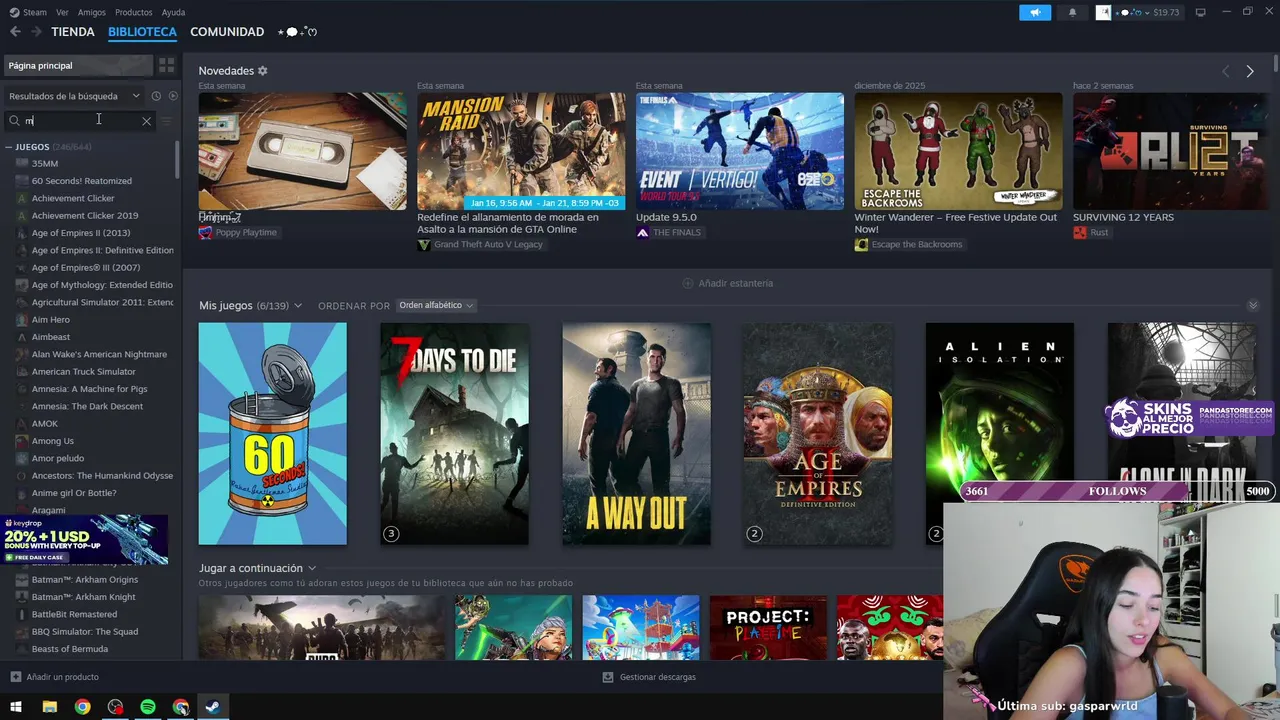This screenshot has width=1280, height=720.
Task: Open File Explorer from the taskbar
Action: click(x=49, y=707)
